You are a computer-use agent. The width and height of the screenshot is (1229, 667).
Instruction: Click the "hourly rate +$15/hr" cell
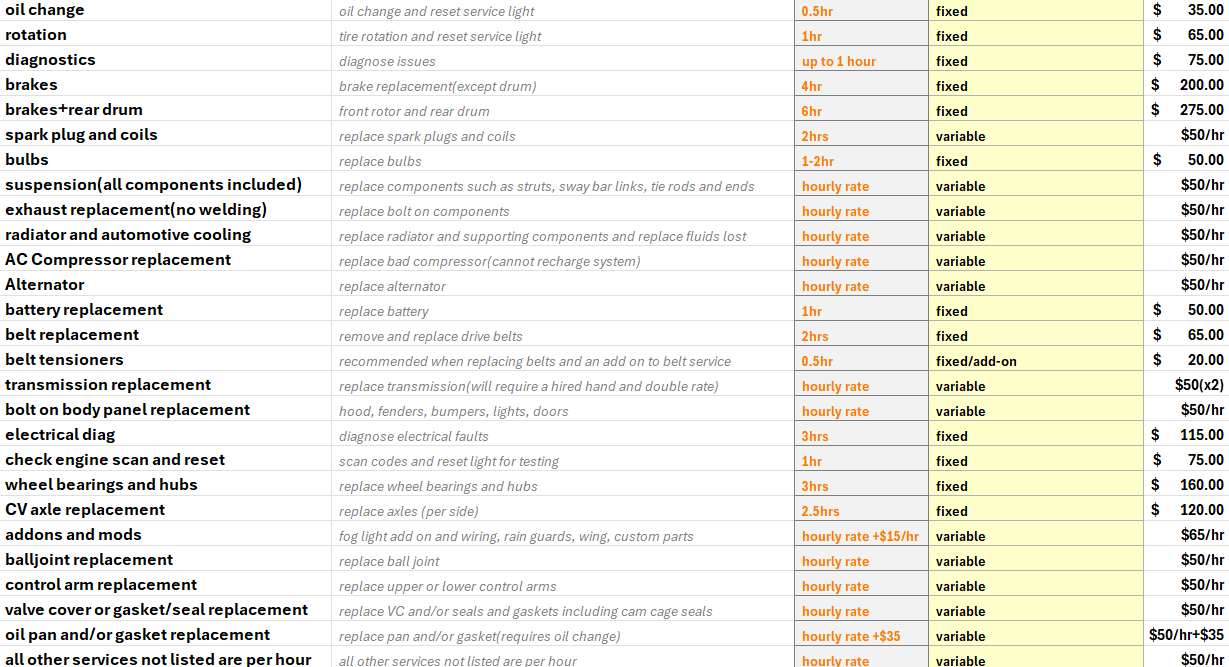tap(862, 536)
